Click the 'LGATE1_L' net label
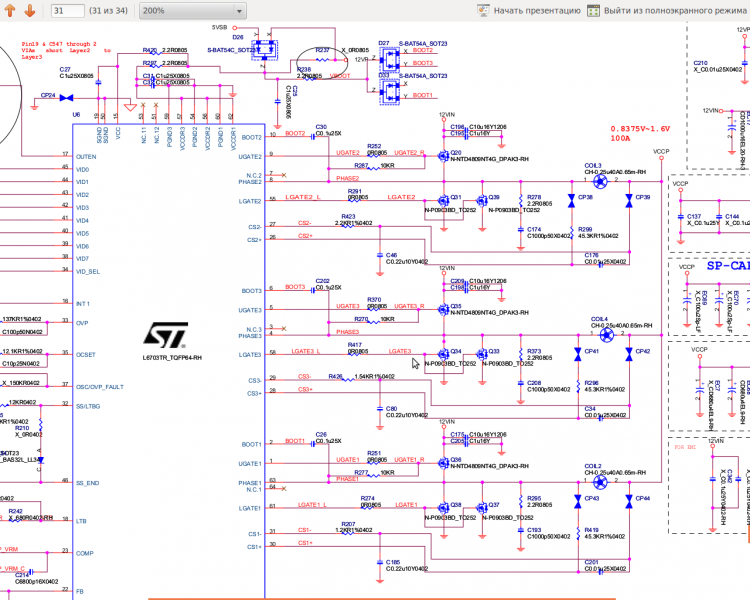Viewport: 750px width, 600px height. click(312, 504)
